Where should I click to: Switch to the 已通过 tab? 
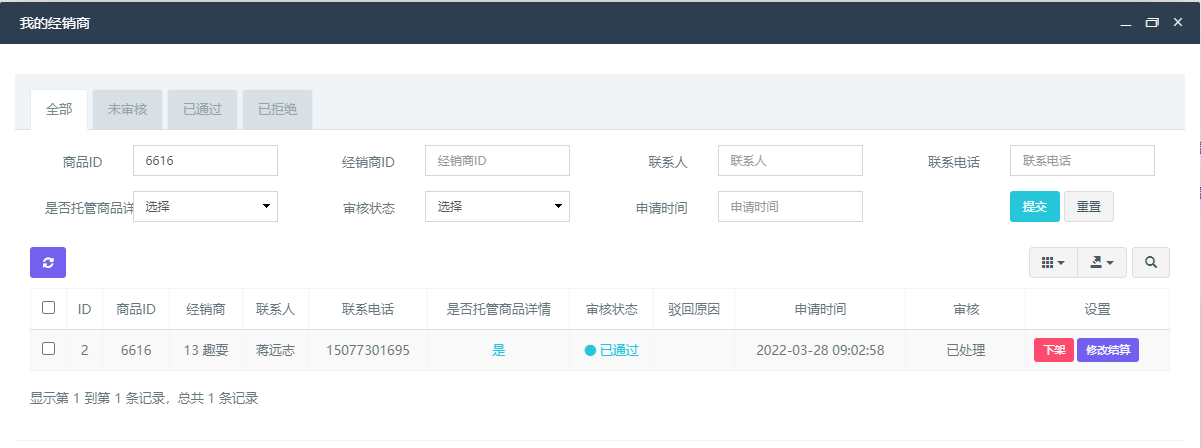point(202,109)
